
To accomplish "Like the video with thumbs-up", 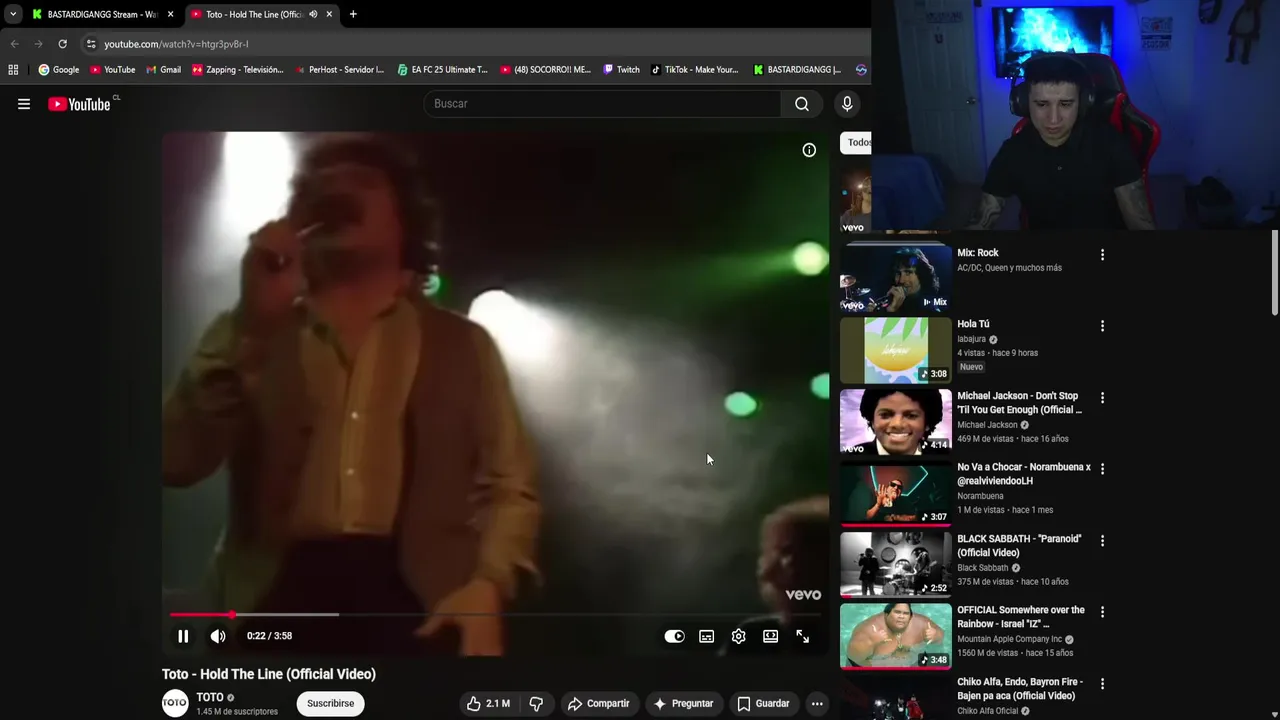I will click(x=488, y=703).
